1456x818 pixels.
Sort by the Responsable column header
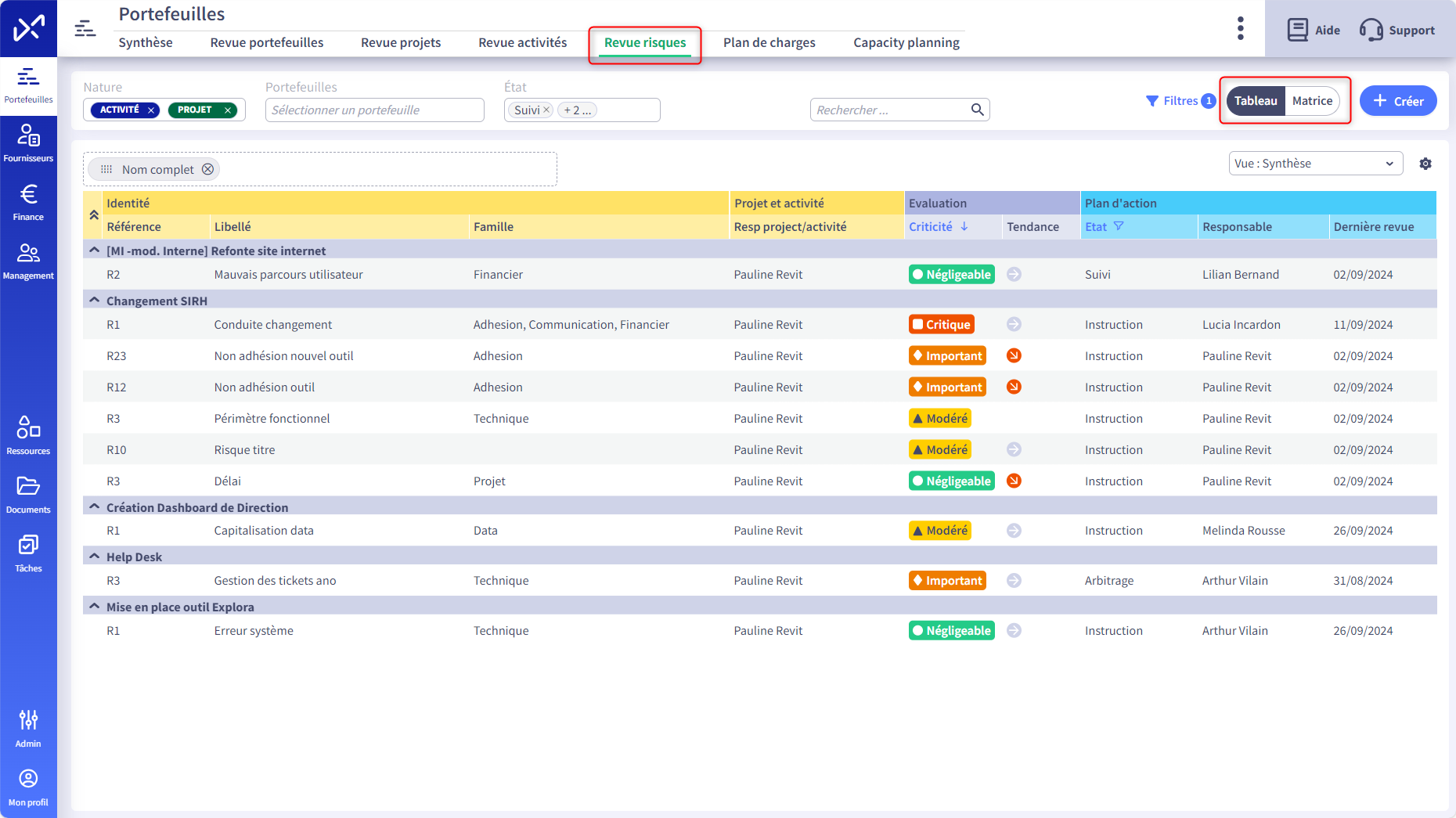click(1238, 226)
